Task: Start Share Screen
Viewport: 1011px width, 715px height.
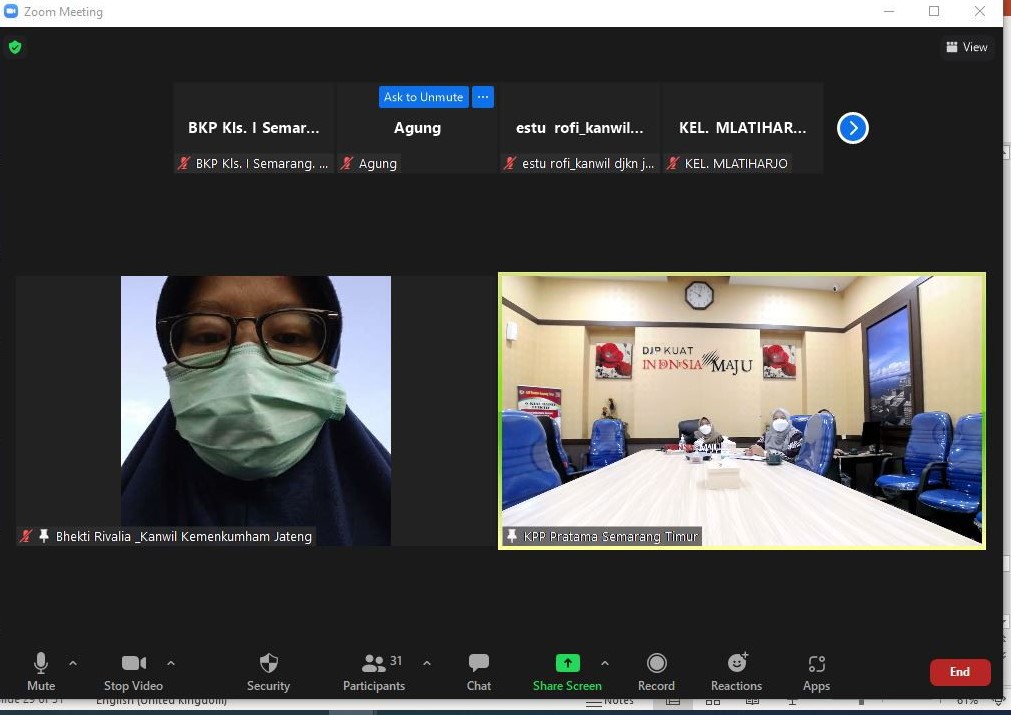Action: [x=567, y=670]
